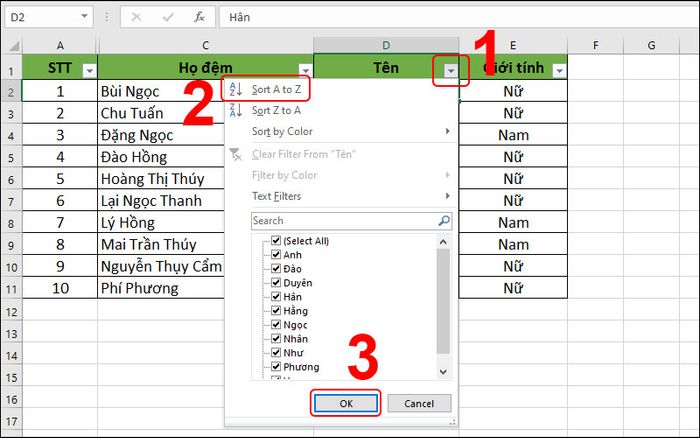The height and width of the screenshot is (438, 700).
Task: Select column F header
Action: [596, 46]
